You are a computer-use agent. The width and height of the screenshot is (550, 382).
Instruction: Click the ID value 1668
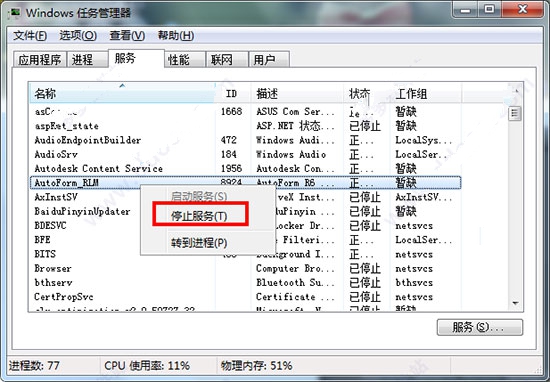pyautogui.click(x=231, y=112)
